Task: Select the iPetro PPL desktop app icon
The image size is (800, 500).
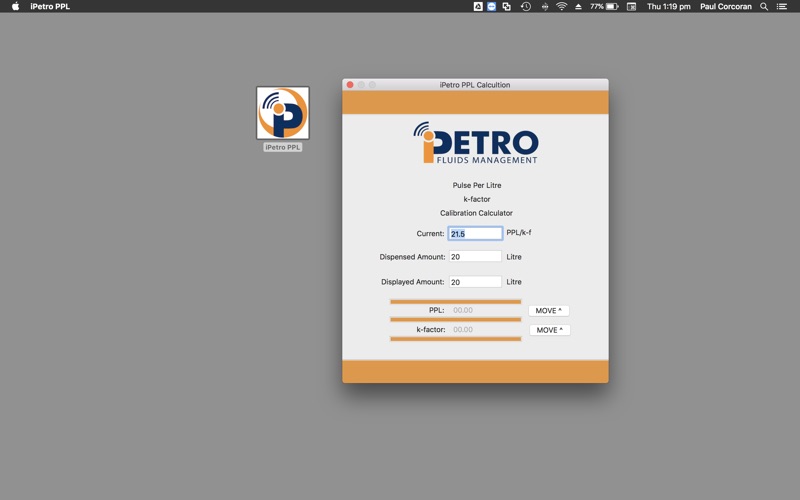Action: (283, 113)
